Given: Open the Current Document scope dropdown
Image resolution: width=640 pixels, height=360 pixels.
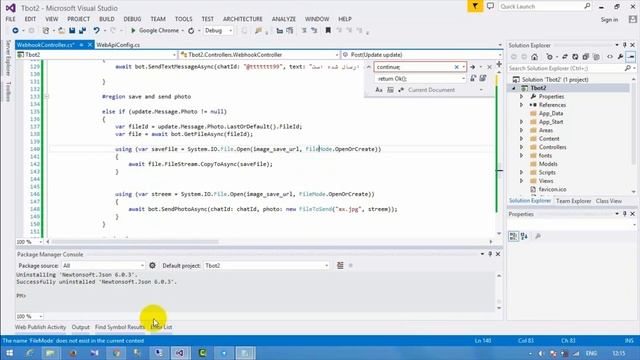Looking at the screenshot, I should pos(481,90).
